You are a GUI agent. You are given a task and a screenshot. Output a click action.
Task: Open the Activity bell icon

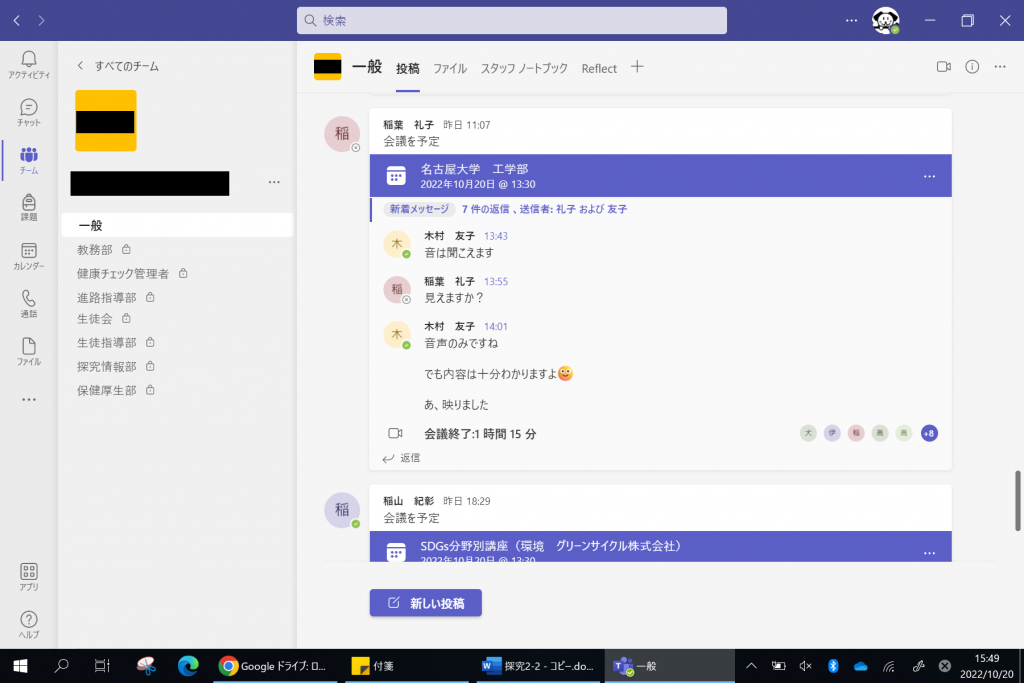point(29,64)
